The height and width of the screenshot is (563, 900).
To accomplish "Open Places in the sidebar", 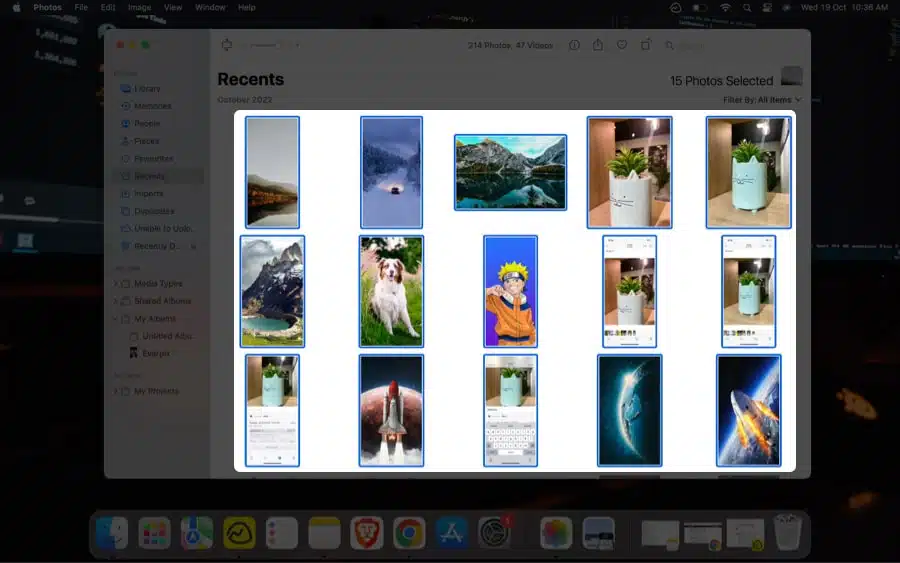I will point(158,141).
